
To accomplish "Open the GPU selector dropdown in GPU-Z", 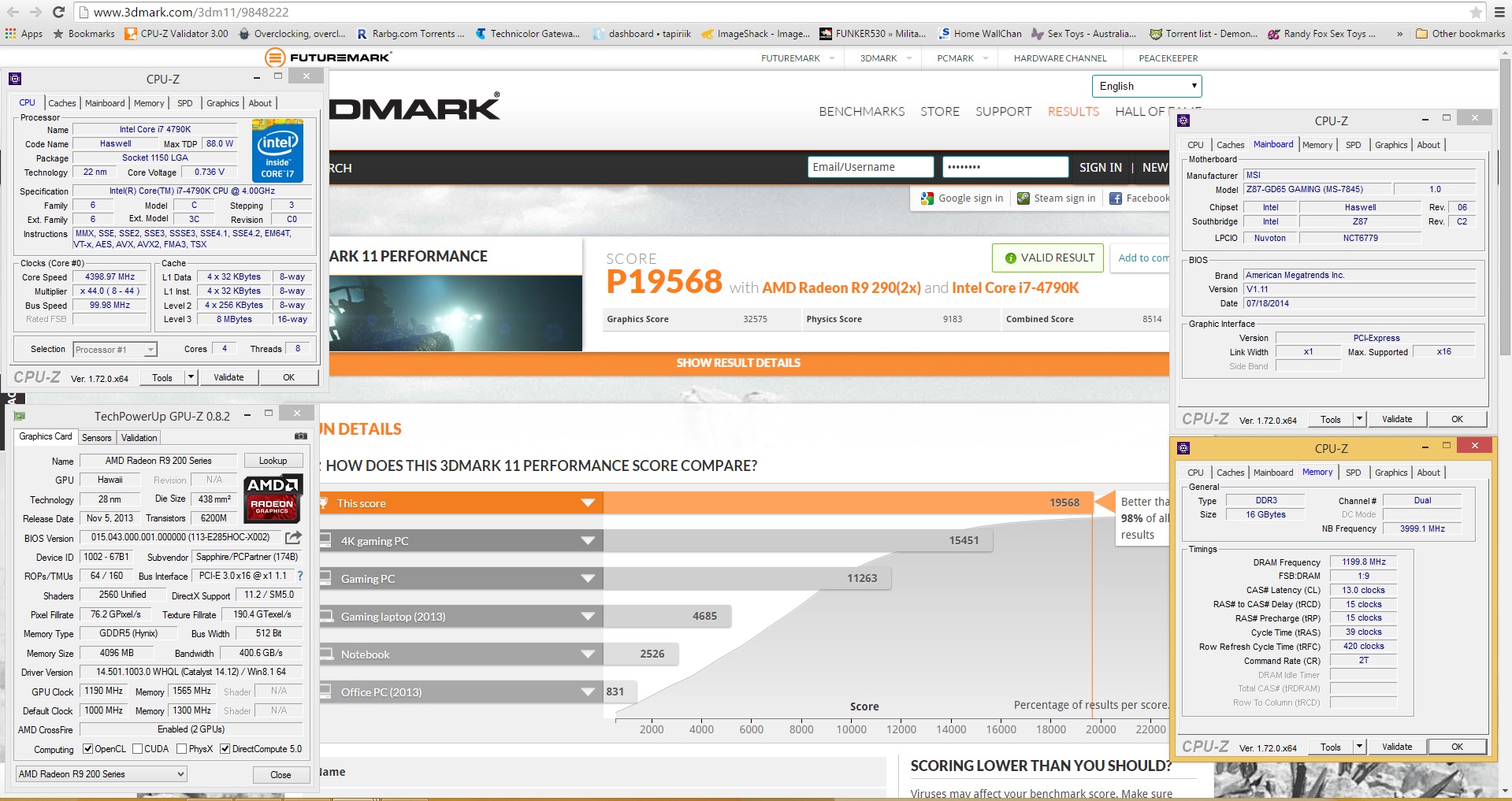I will pos(101,774).
